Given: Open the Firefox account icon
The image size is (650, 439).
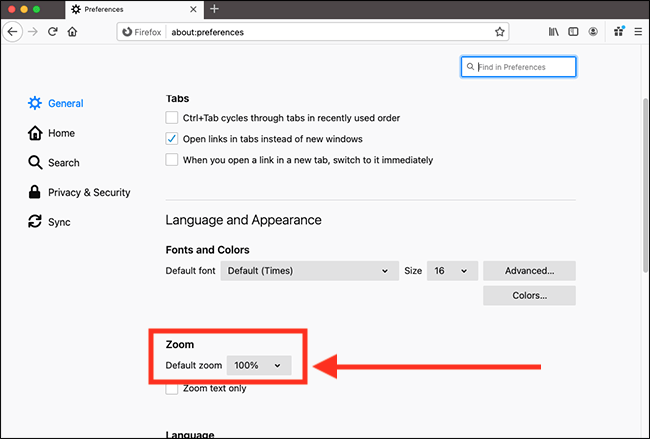Looking at the screenshot, I should tap(593, 32).
